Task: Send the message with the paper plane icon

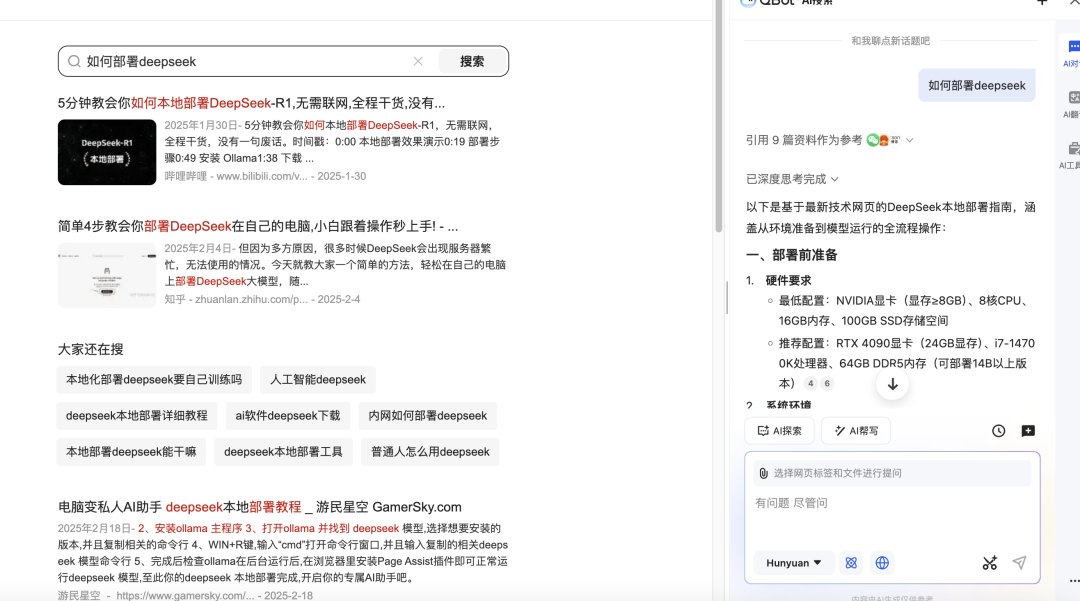Action: [x=1019, y=563]
